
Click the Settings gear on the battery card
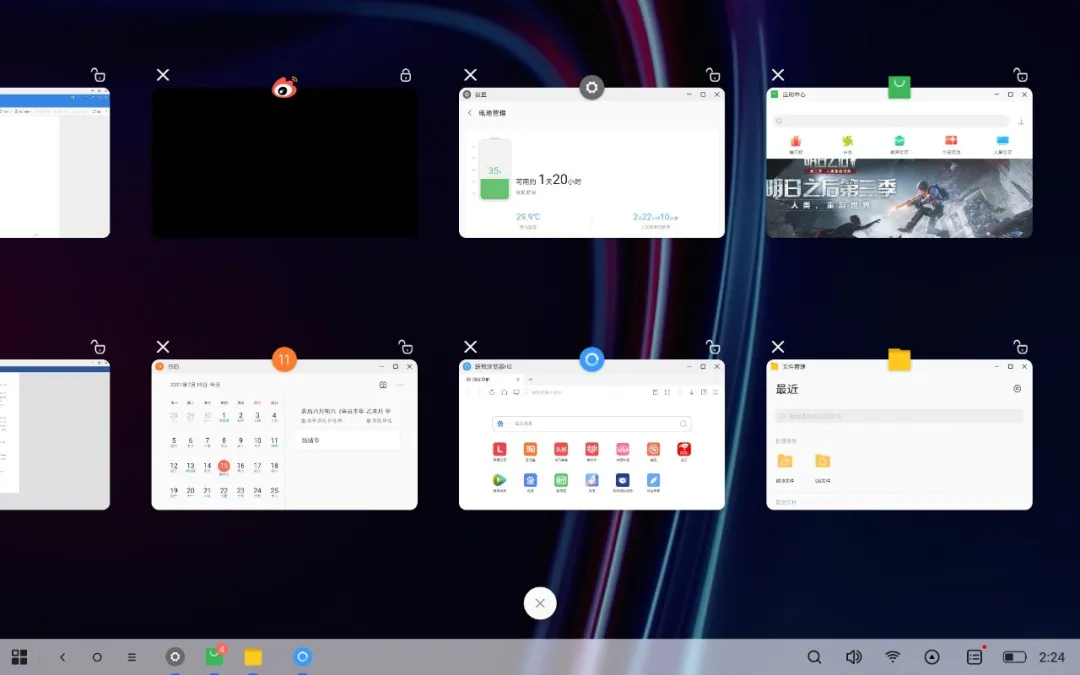pyautogui.click(x=592, y=88)
